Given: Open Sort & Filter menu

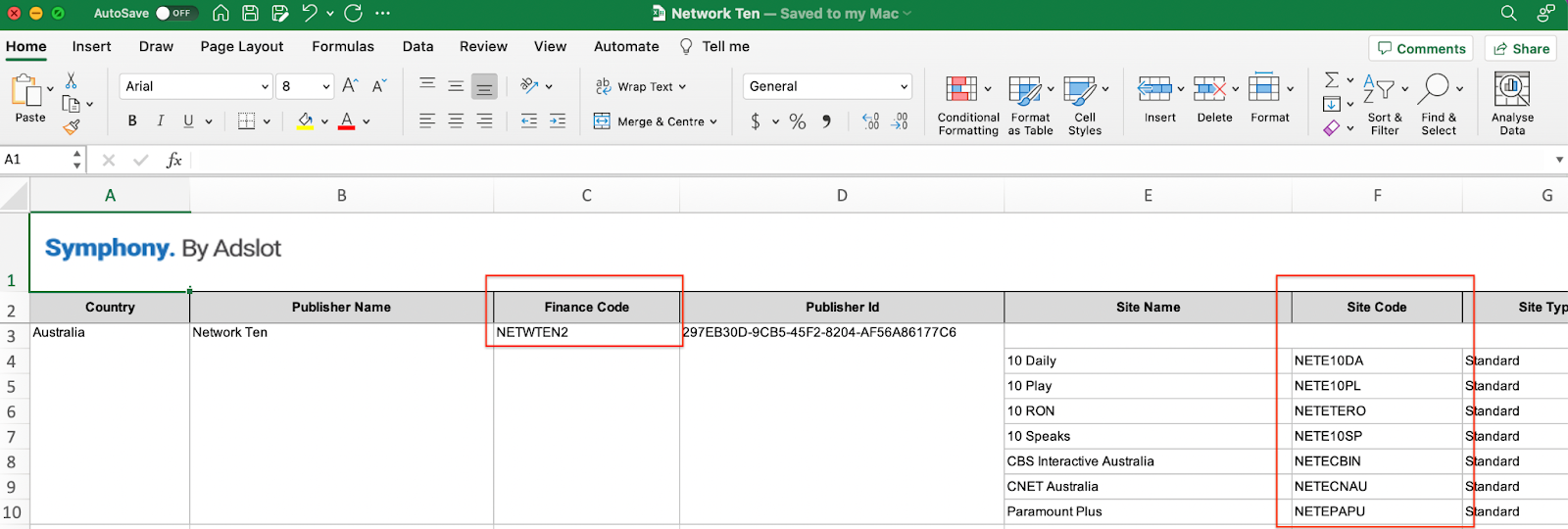Looking at the screenshot, I should (1385, 106).
